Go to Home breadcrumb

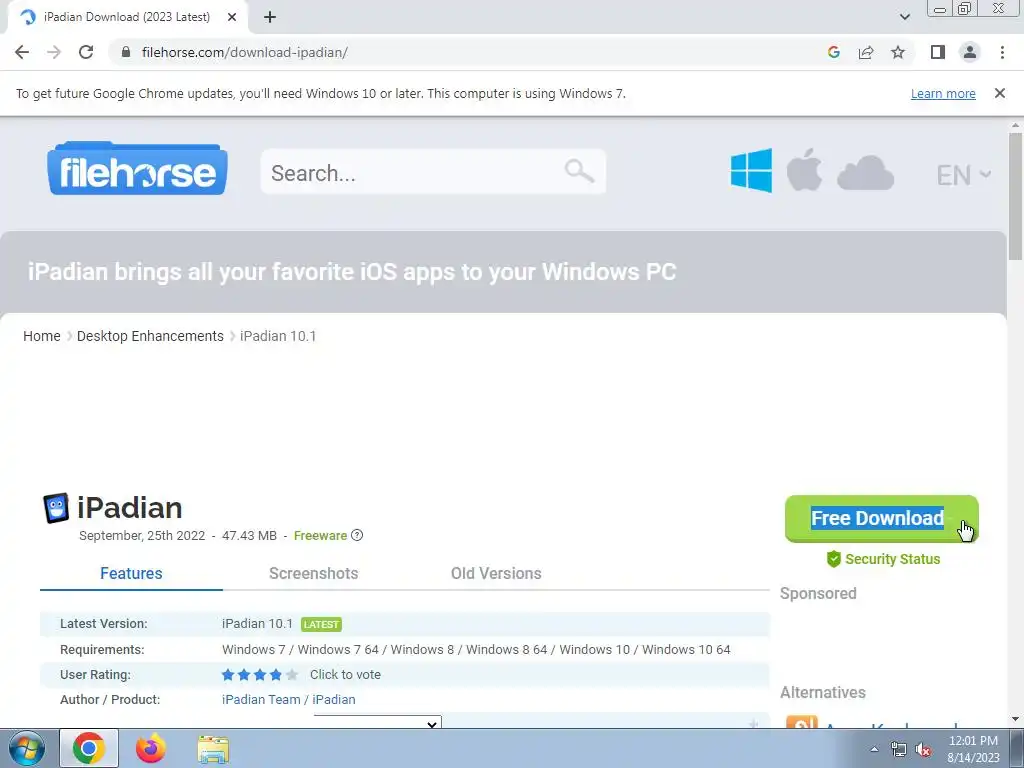point(42,336)
